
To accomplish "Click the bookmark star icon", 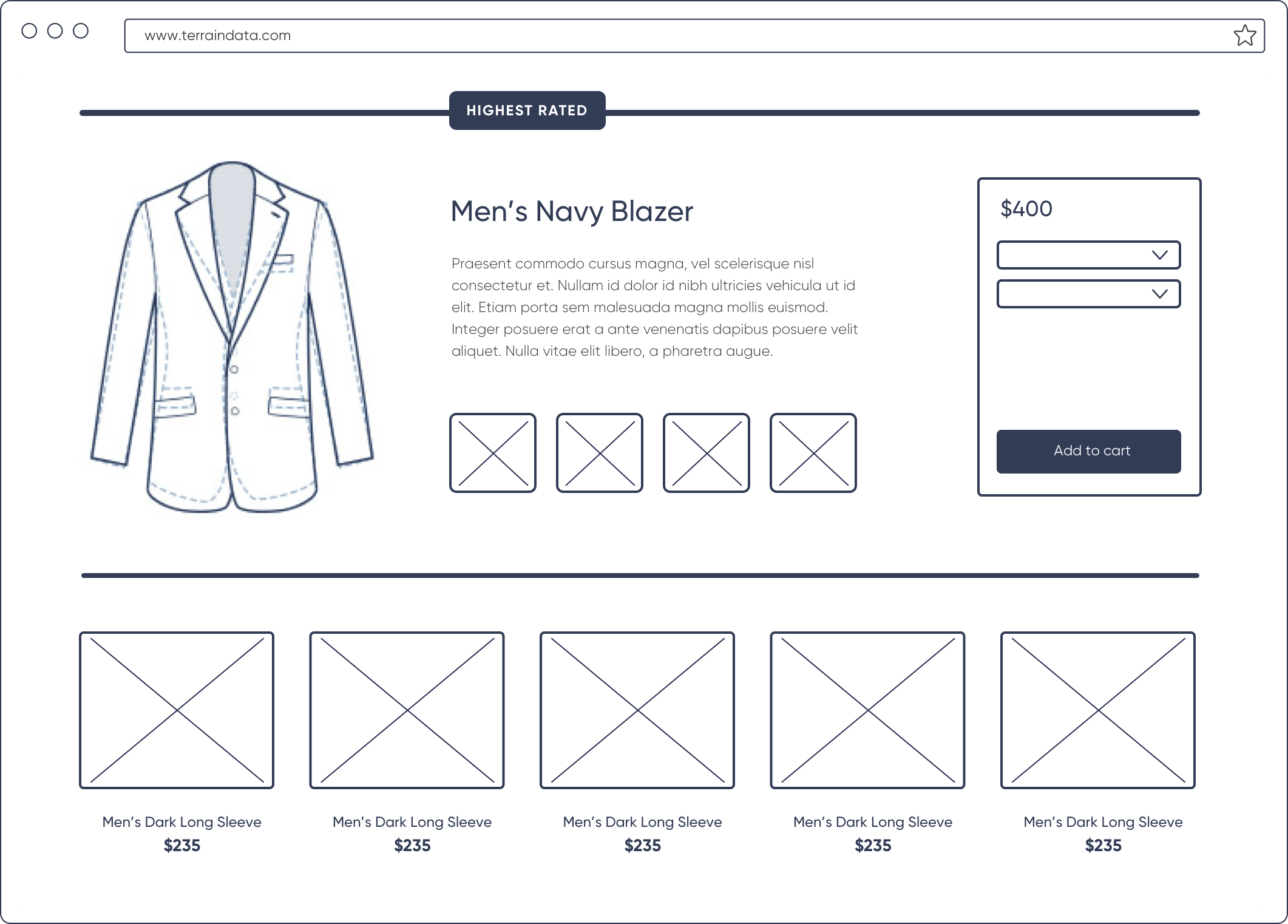I will (1244, 36).
